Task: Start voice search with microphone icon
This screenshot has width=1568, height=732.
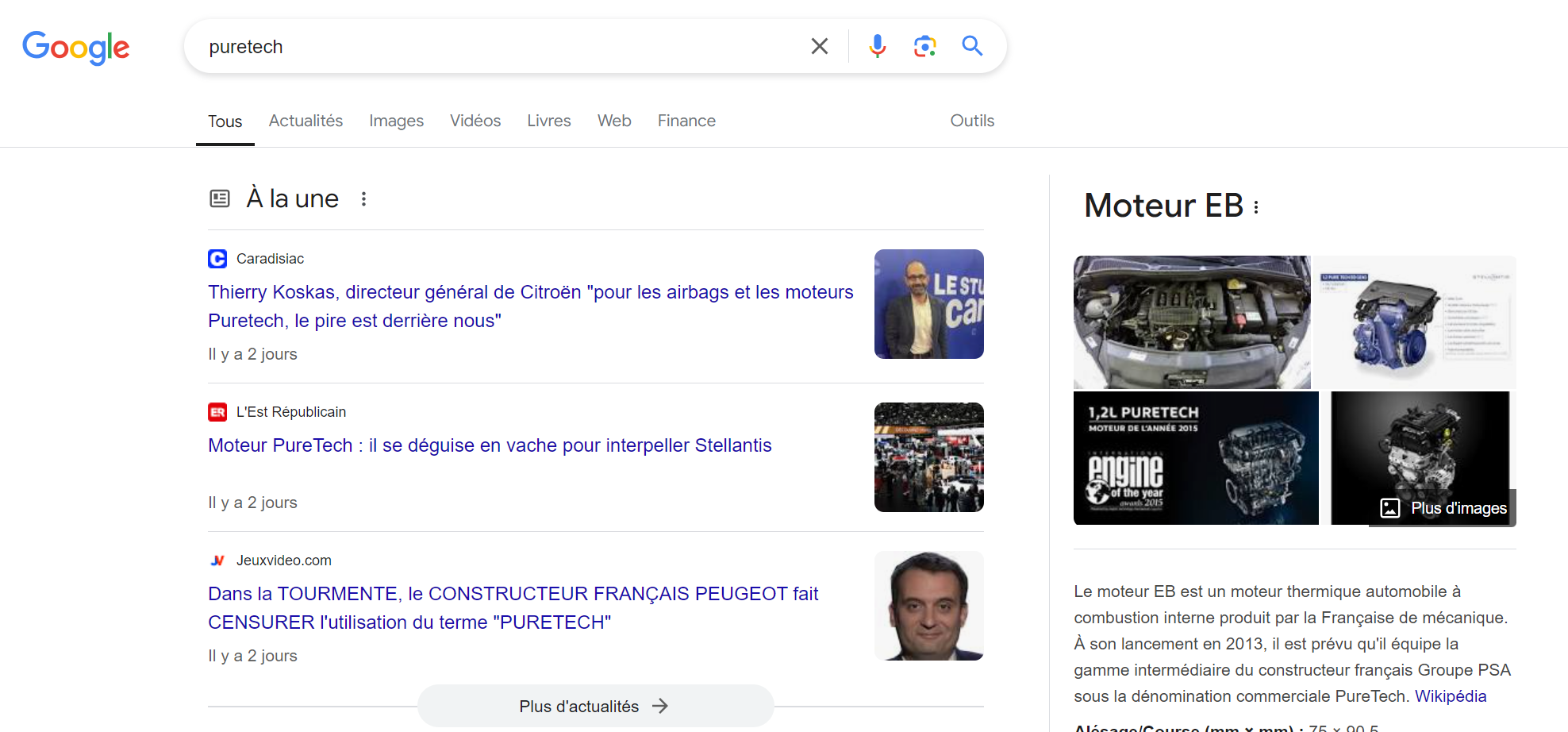Action: point(877,47)
